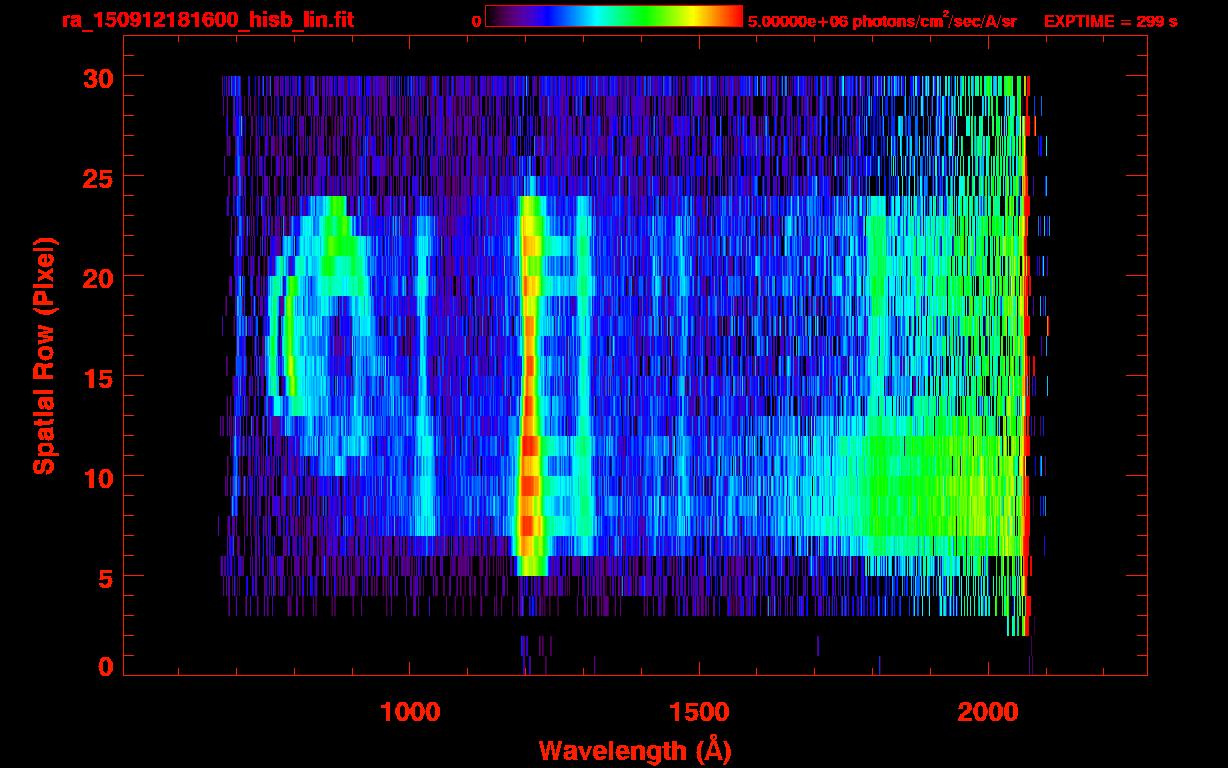The image size is (1228, 768).
Task: Click the 2000 wavelength tick label
Action: (x=988, y=712)
